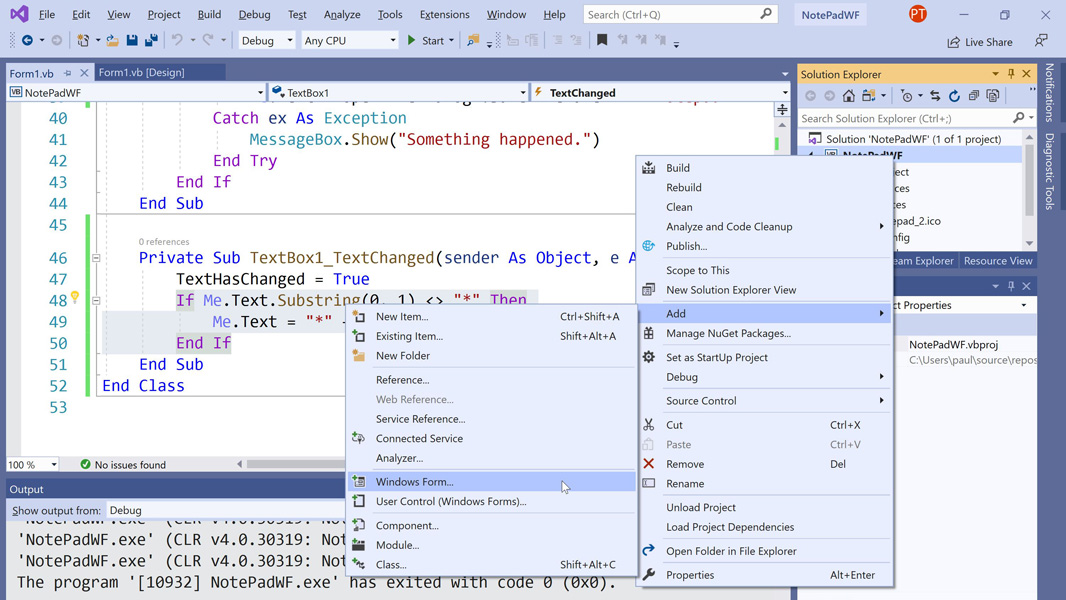This screenshot has width=1066, height=600.
Task: Click the lightbulb quick actions icon on line 48
Action: [75, 298]
